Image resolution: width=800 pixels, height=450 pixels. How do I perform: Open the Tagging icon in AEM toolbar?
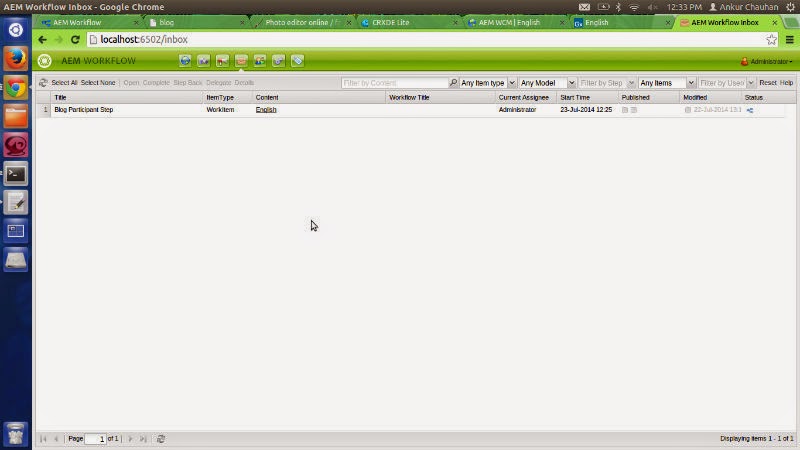297,61
